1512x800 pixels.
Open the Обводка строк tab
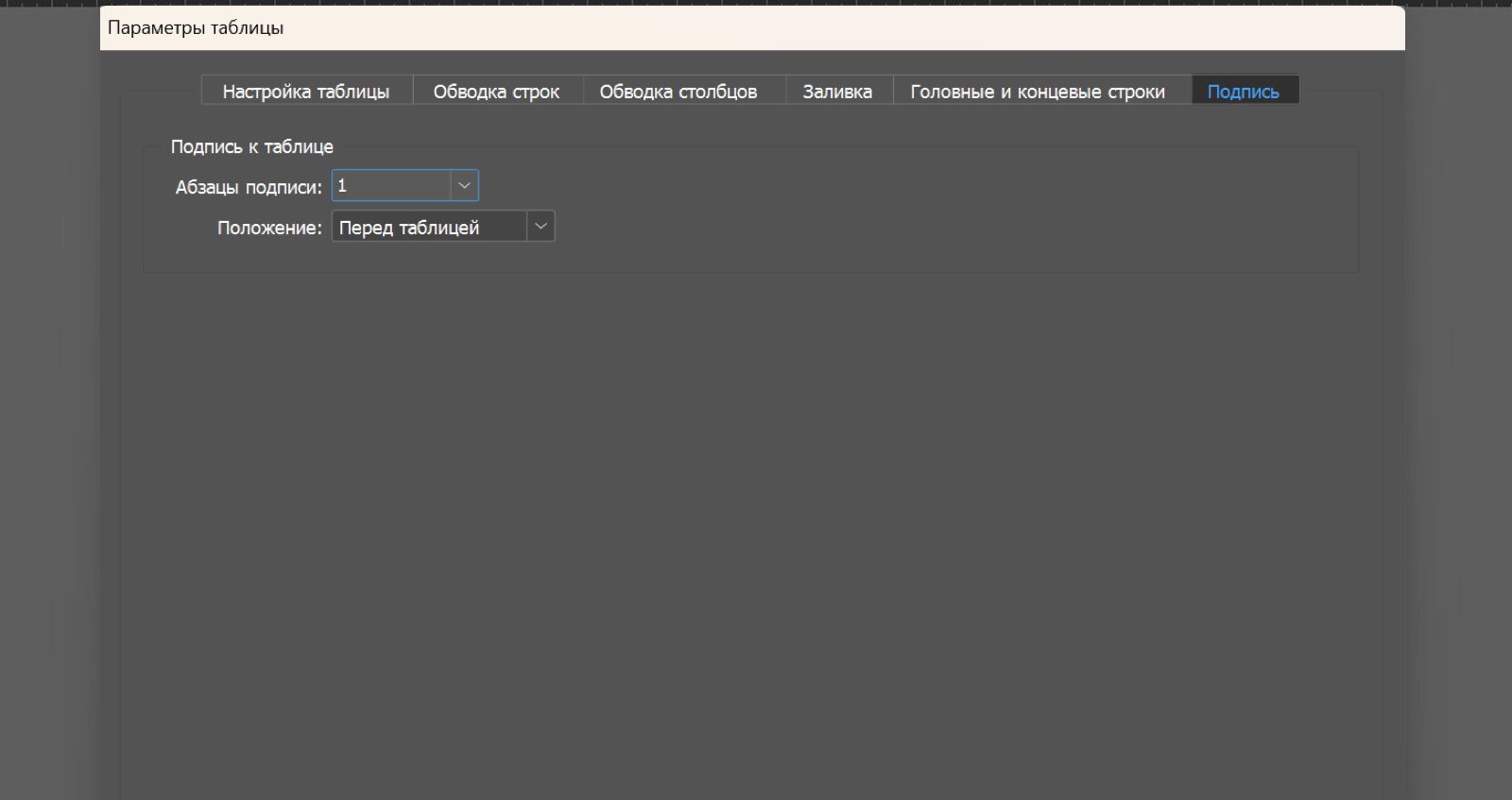pyautogui.click(x=496, y=92)
